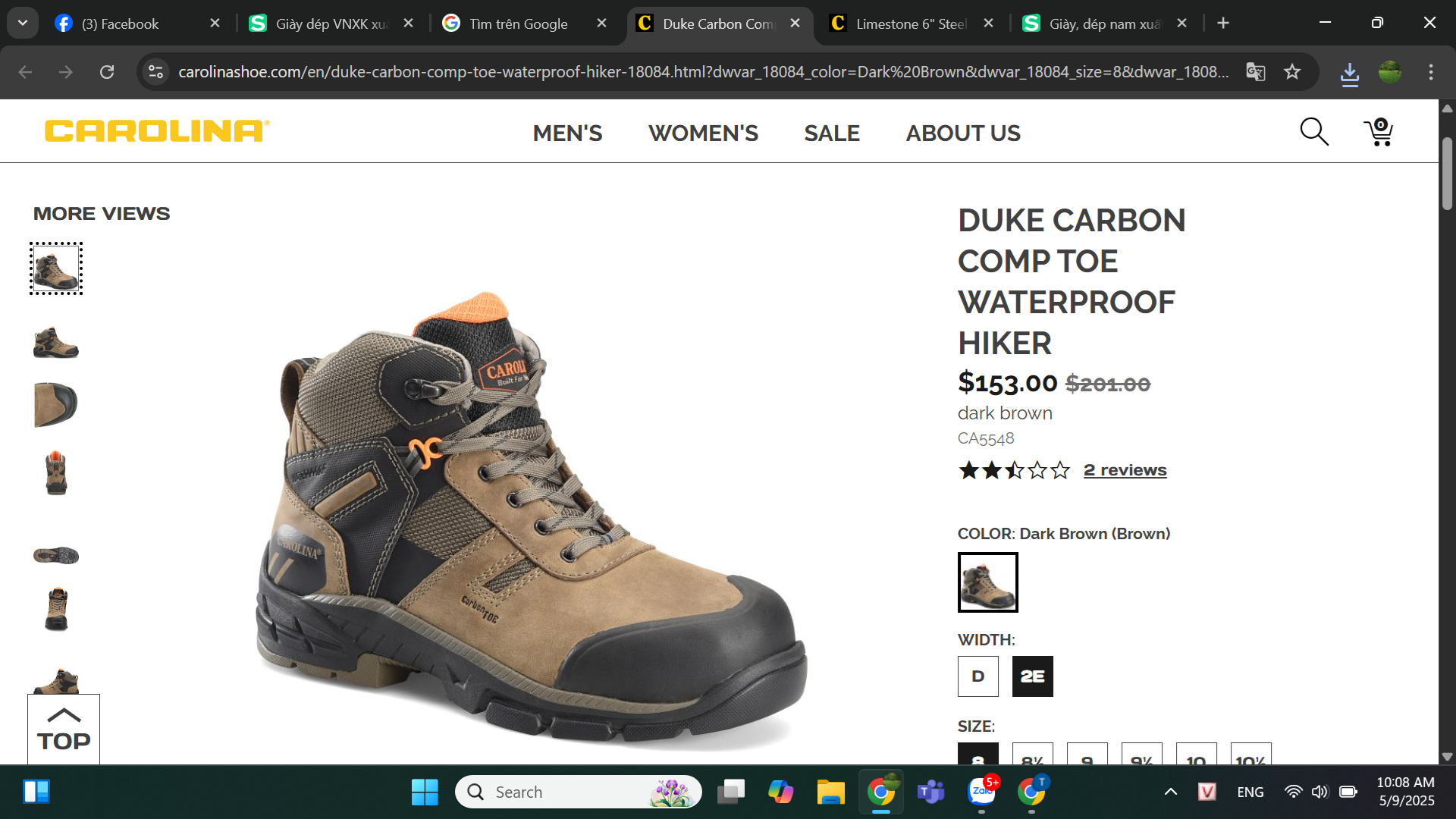This screenshot has width=1456, height=819.
Task: Jump to top with TOP arrow button
Action: pyautogui.click(x=64, y=730)
